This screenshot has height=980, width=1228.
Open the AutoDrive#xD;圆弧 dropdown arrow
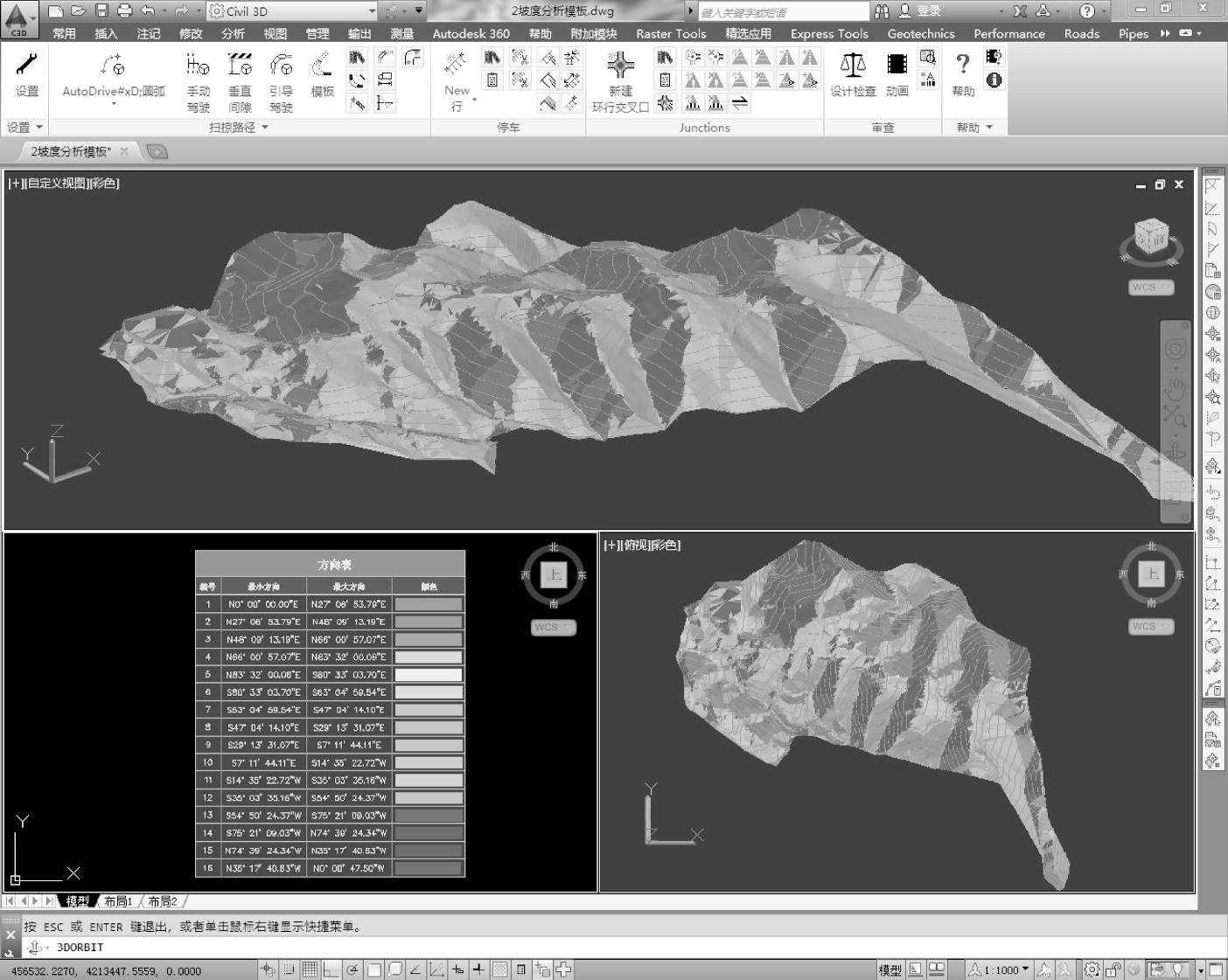(114, 104)
